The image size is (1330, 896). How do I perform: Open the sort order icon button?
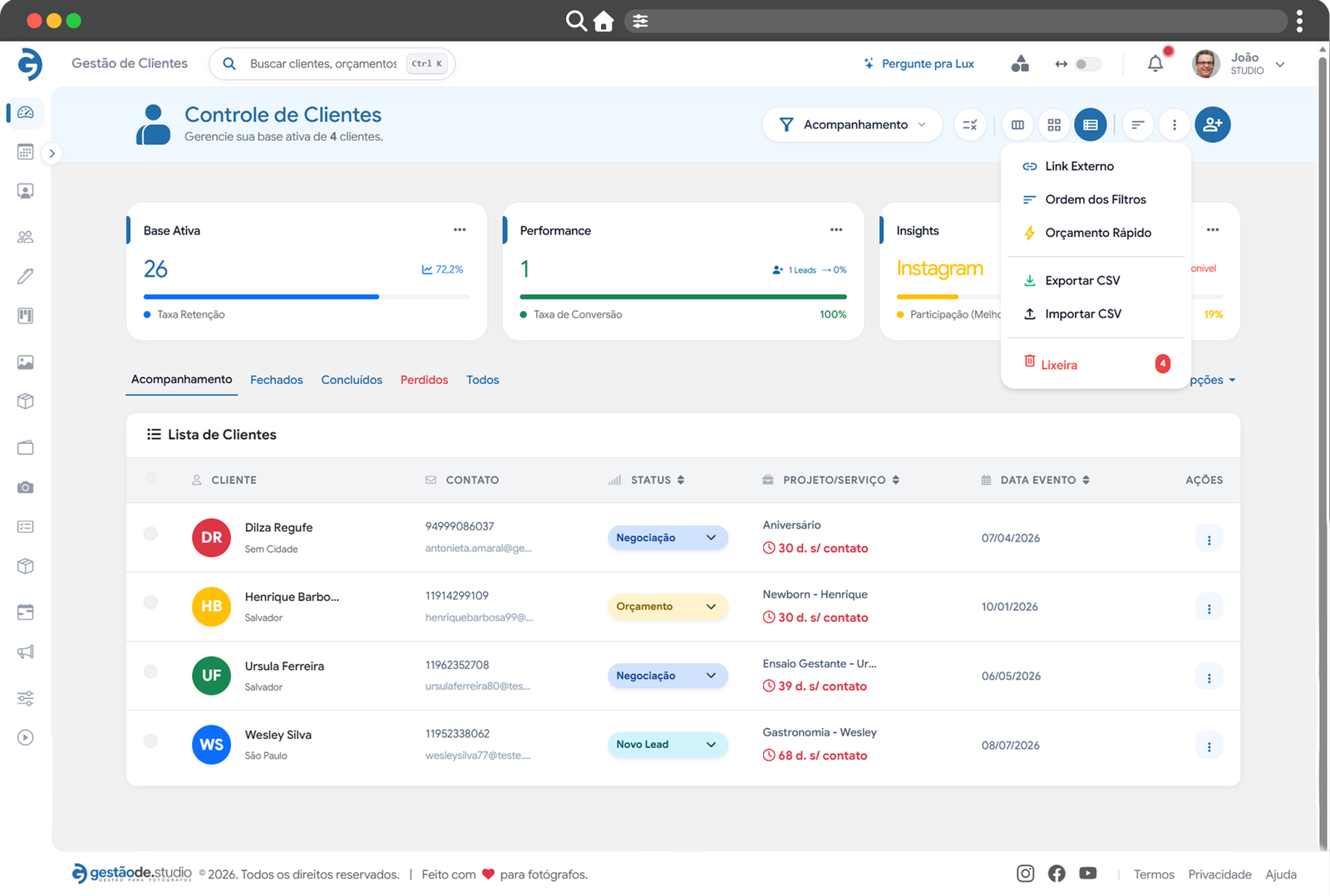[x=1138, y=125]
